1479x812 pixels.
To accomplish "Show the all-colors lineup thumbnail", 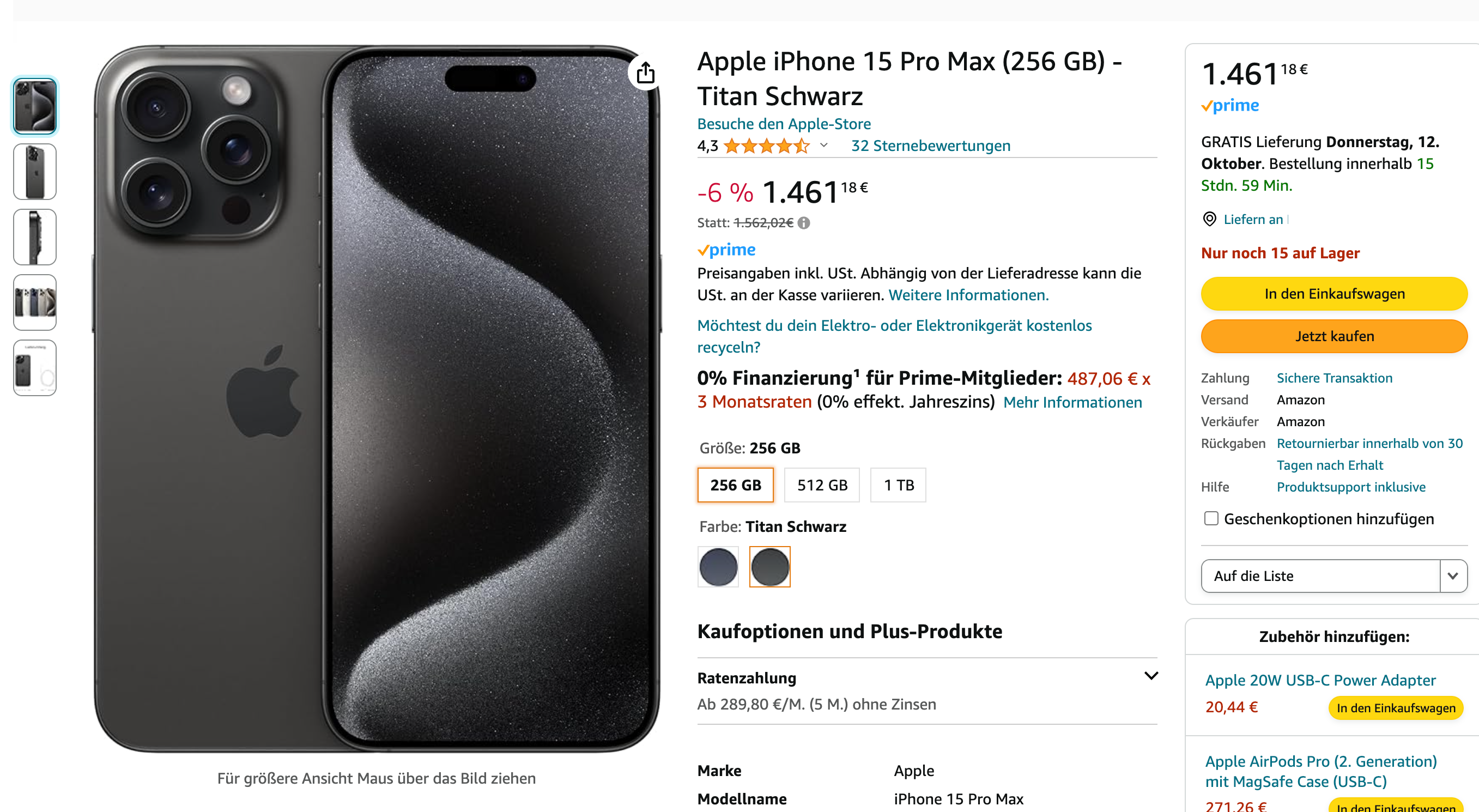I will tap(34, 302).
